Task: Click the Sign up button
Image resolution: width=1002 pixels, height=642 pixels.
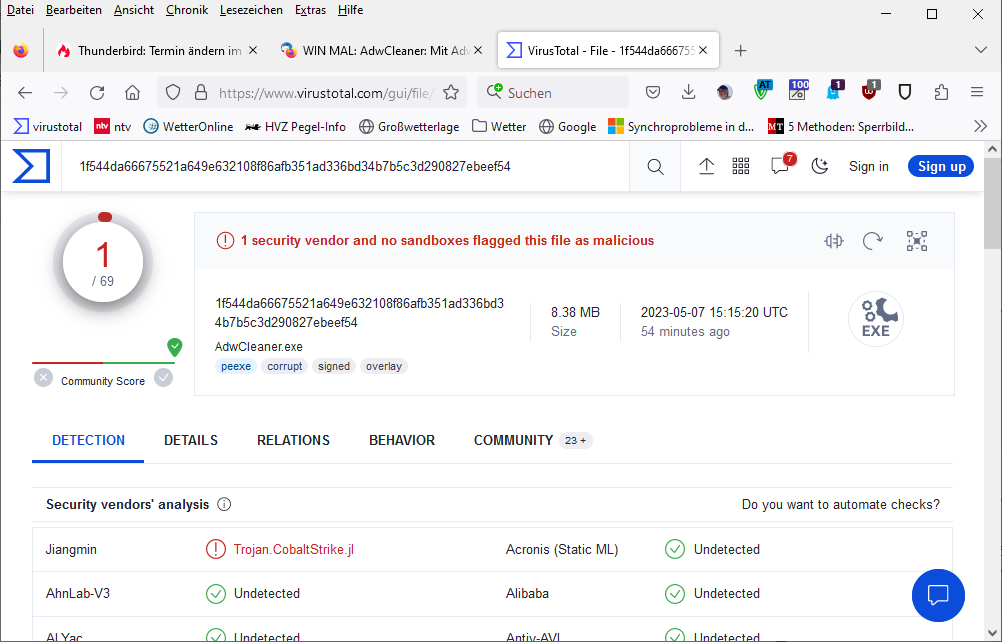Action: coord(941,166)
